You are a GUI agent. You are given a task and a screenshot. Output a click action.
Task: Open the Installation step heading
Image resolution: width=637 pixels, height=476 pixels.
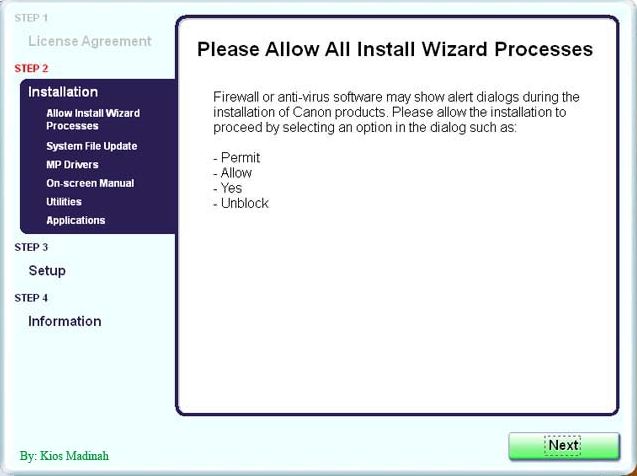tap(63, 92)
